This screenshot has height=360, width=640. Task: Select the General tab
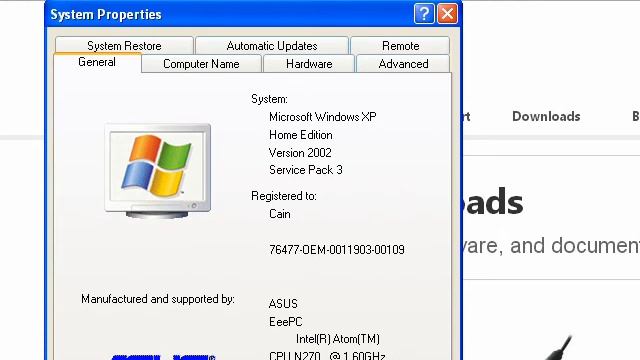(97, 62)
